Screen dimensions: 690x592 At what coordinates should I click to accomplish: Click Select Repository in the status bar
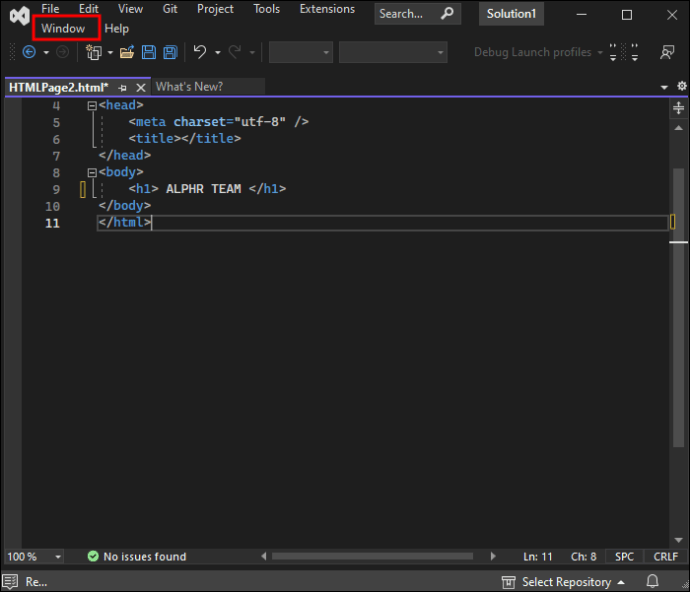(566, 581)
